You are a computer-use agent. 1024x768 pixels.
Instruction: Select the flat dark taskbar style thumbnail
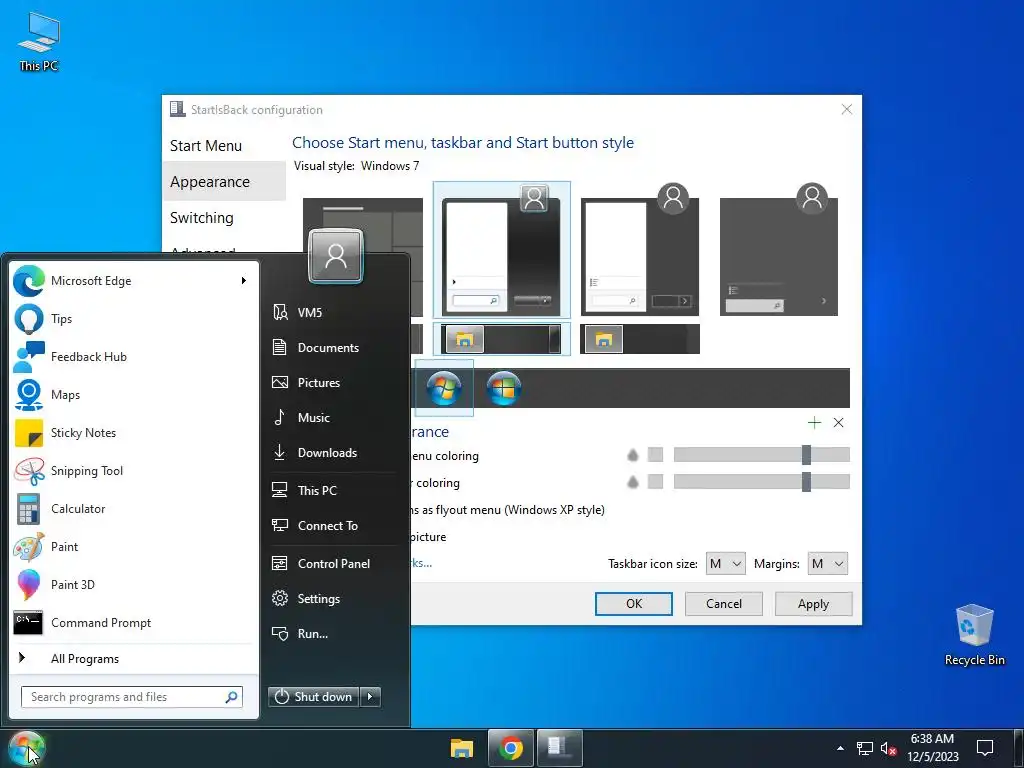(640, 339)
